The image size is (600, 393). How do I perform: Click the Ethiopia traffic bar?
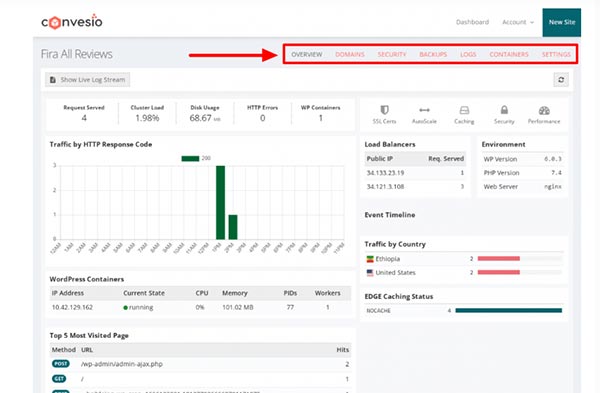499,259
